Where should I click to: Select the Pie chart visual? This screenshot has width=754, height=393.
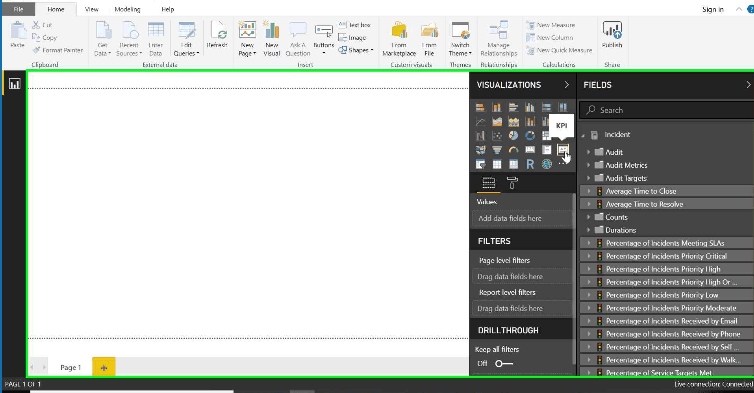pyautogui.click(x=513, y=136)
